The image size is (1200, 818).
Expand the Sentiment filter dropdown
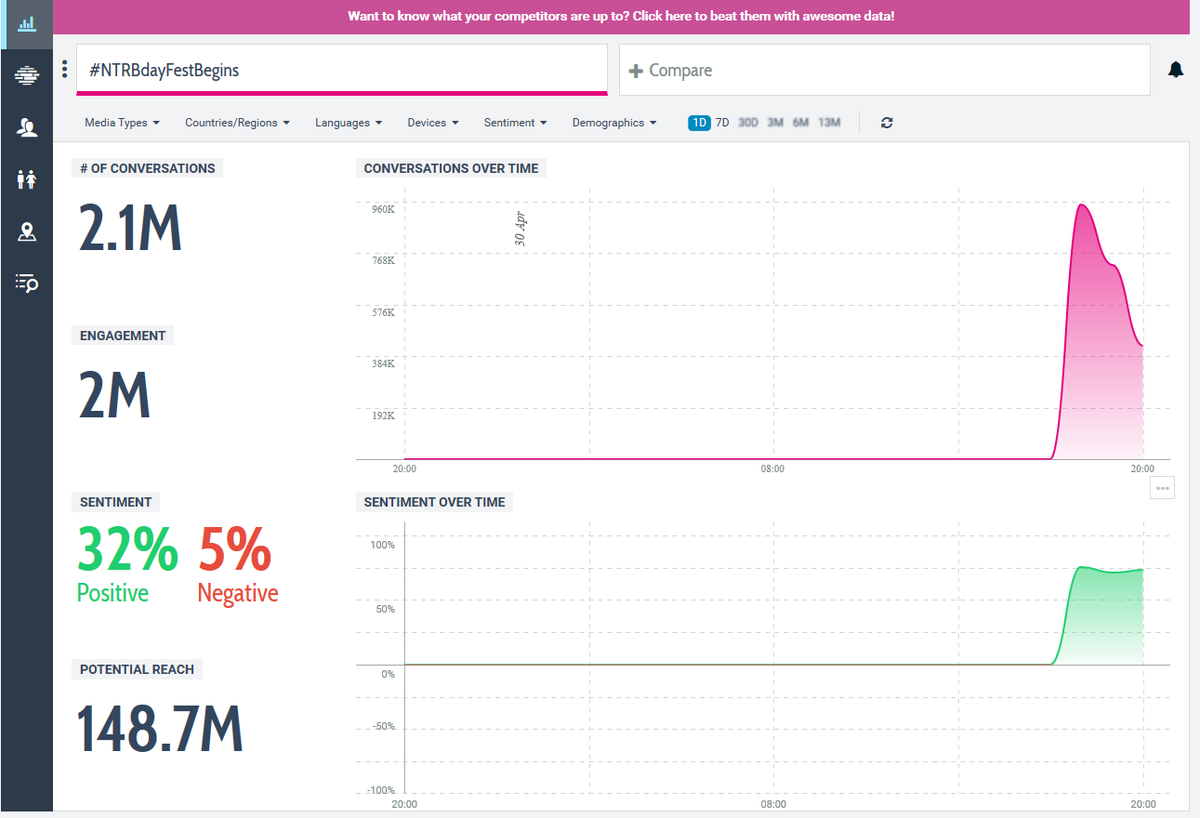(515, 123)
